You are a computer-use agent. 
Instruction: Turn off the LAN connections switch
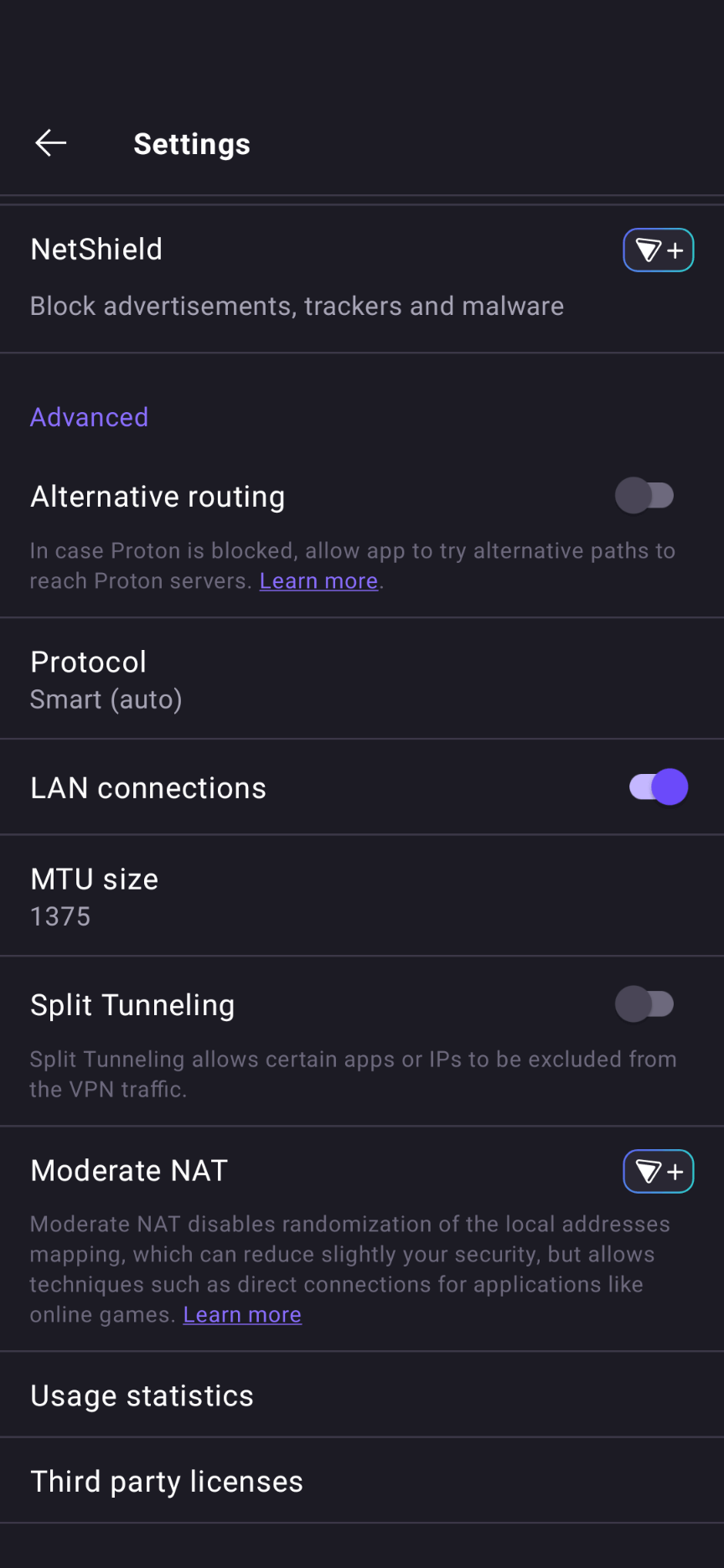click(659, 787)
